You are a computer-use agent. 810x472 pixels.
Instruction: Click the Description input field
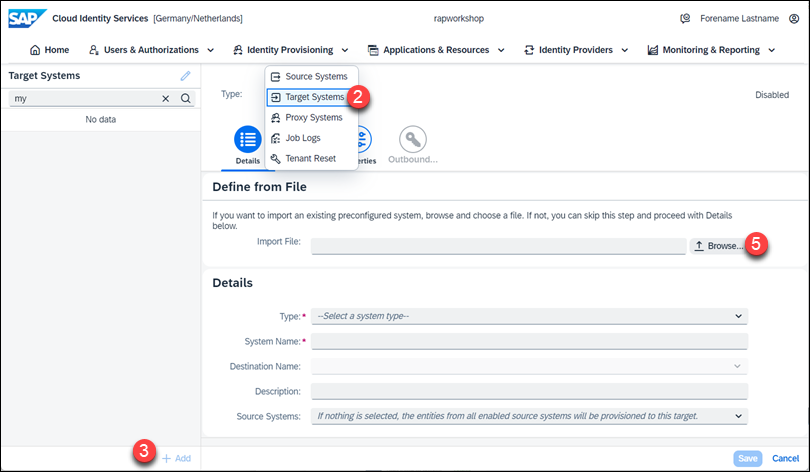coord(529,391)
